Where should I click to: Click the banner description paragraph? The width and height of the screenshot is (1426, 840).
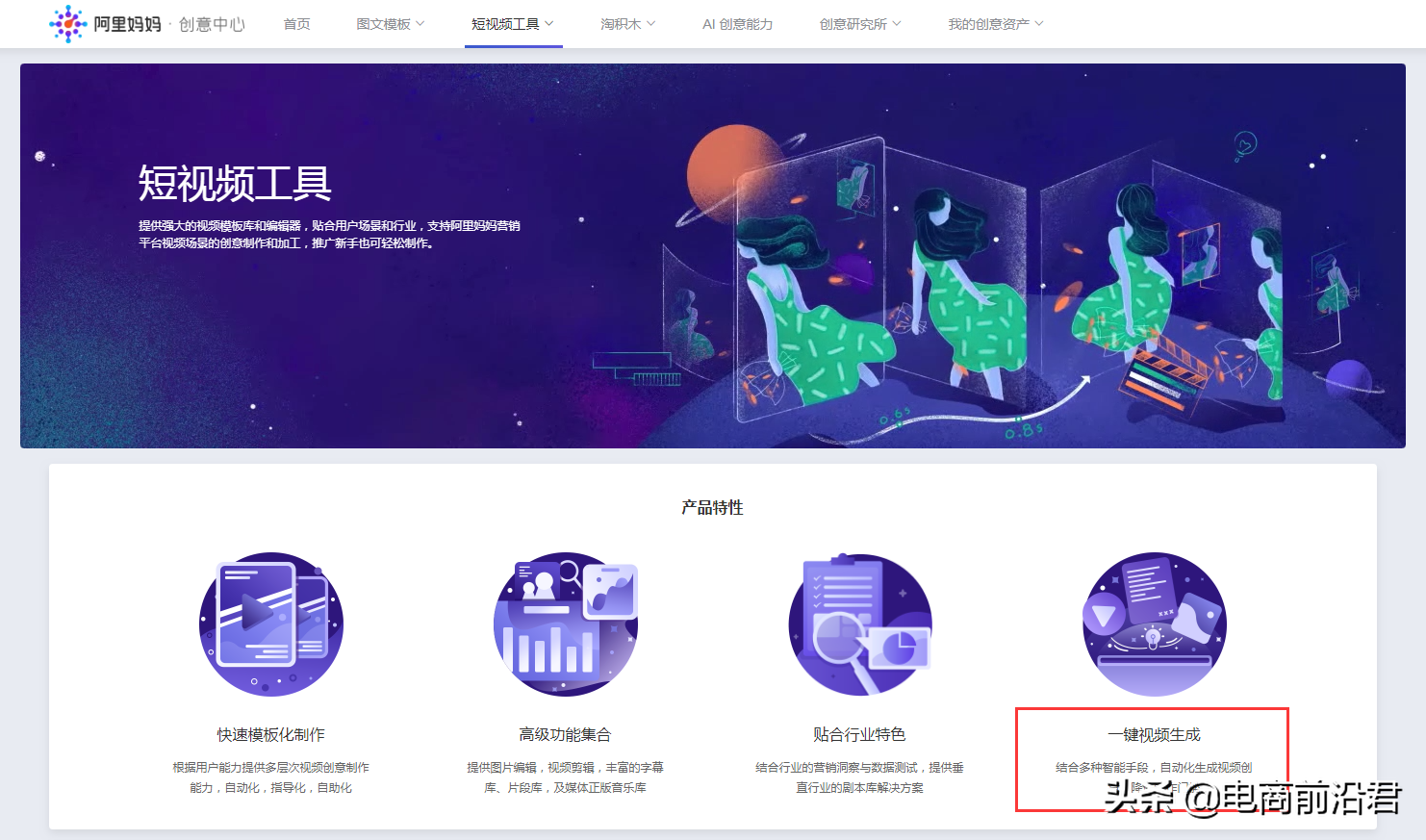(x=329, y=234)
